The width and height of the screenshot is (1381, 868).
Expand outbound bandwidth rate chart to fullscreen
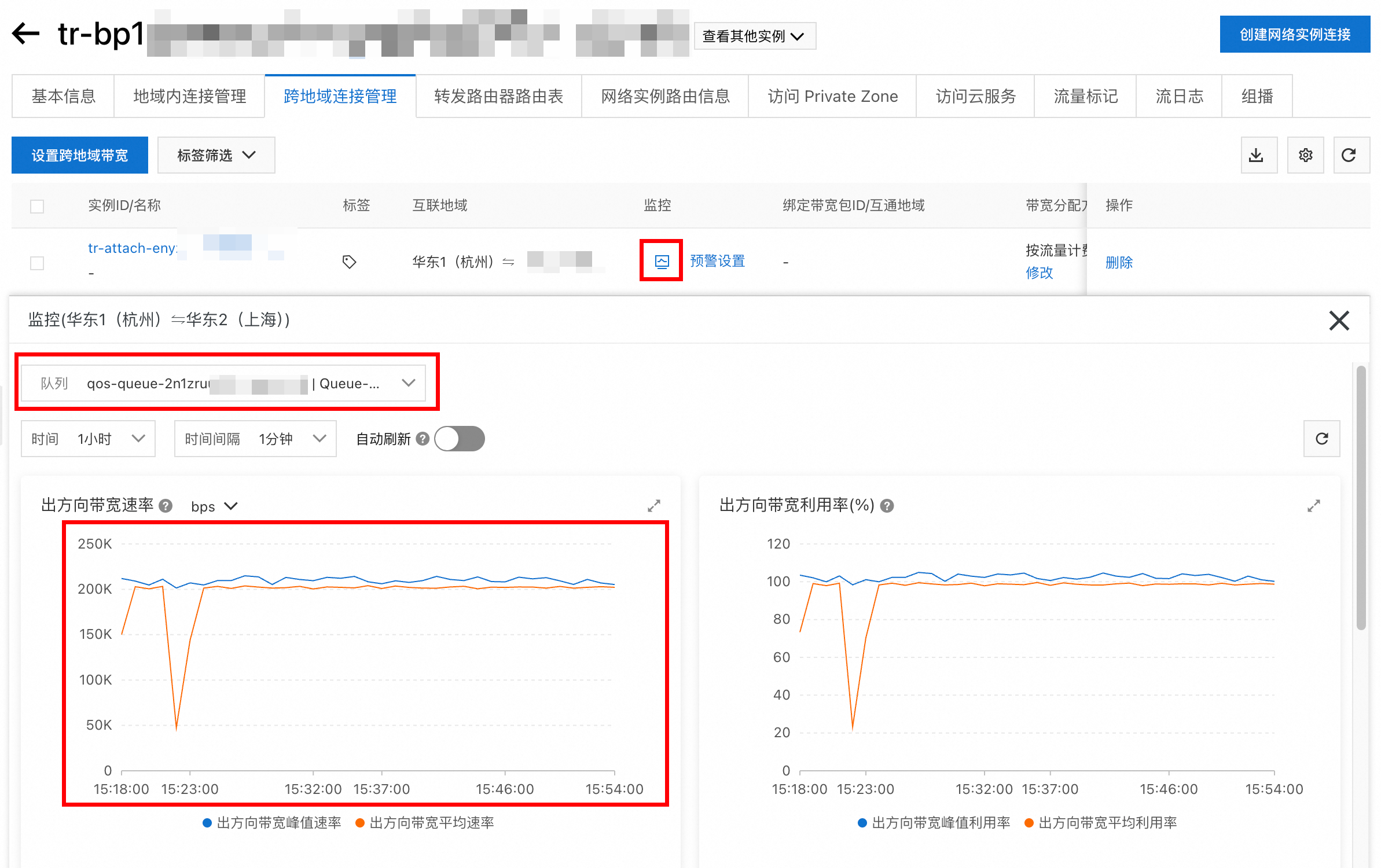coord(653,506)
